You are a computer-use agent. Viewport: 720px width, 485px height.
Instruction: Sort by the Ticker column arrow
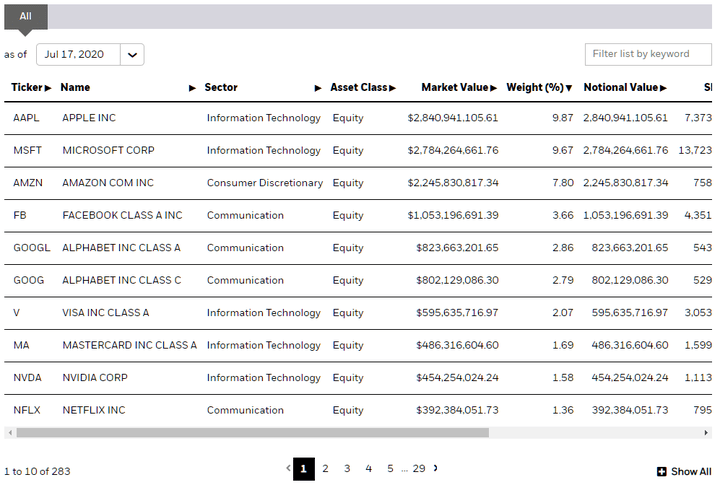(x=48, y=88)
